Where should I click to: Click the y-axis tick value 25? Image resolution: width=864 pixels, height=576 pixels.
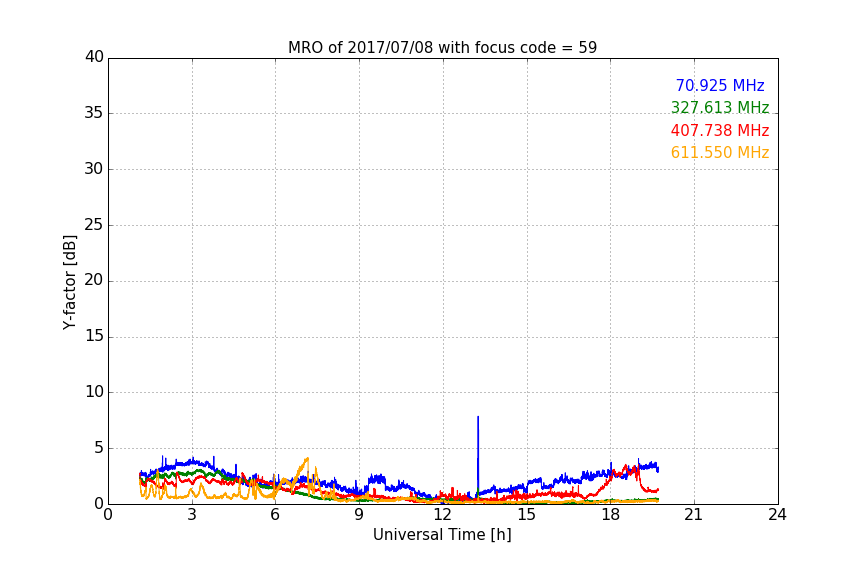94,224
